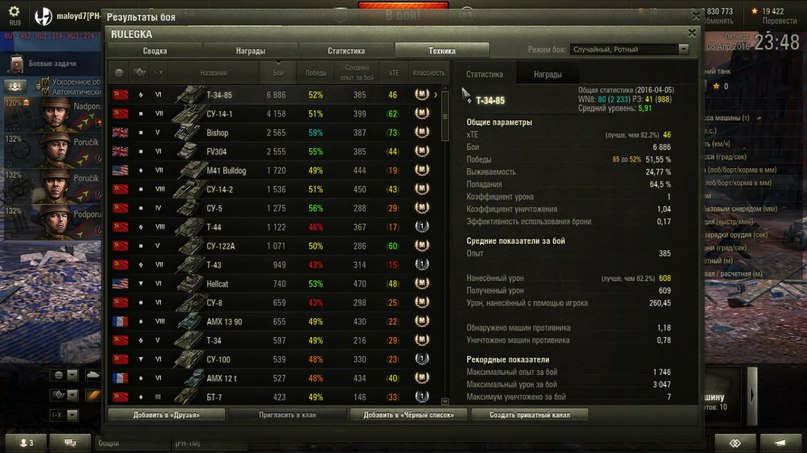Viewport: 807px width, 453px height.
Task: Open the chat channels icon at bottom left
Action: [70, 443]
